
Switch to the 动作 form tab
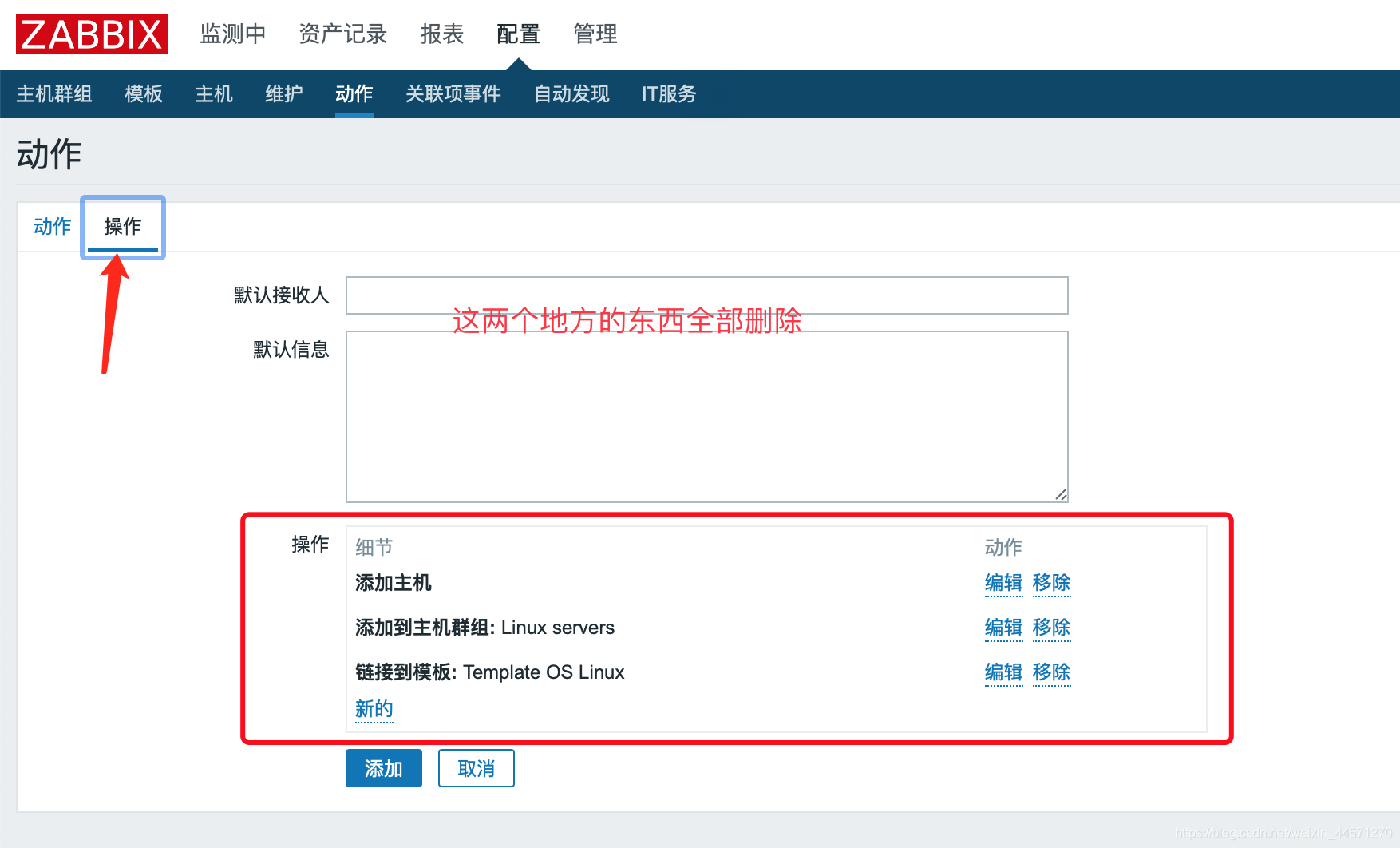53,227
